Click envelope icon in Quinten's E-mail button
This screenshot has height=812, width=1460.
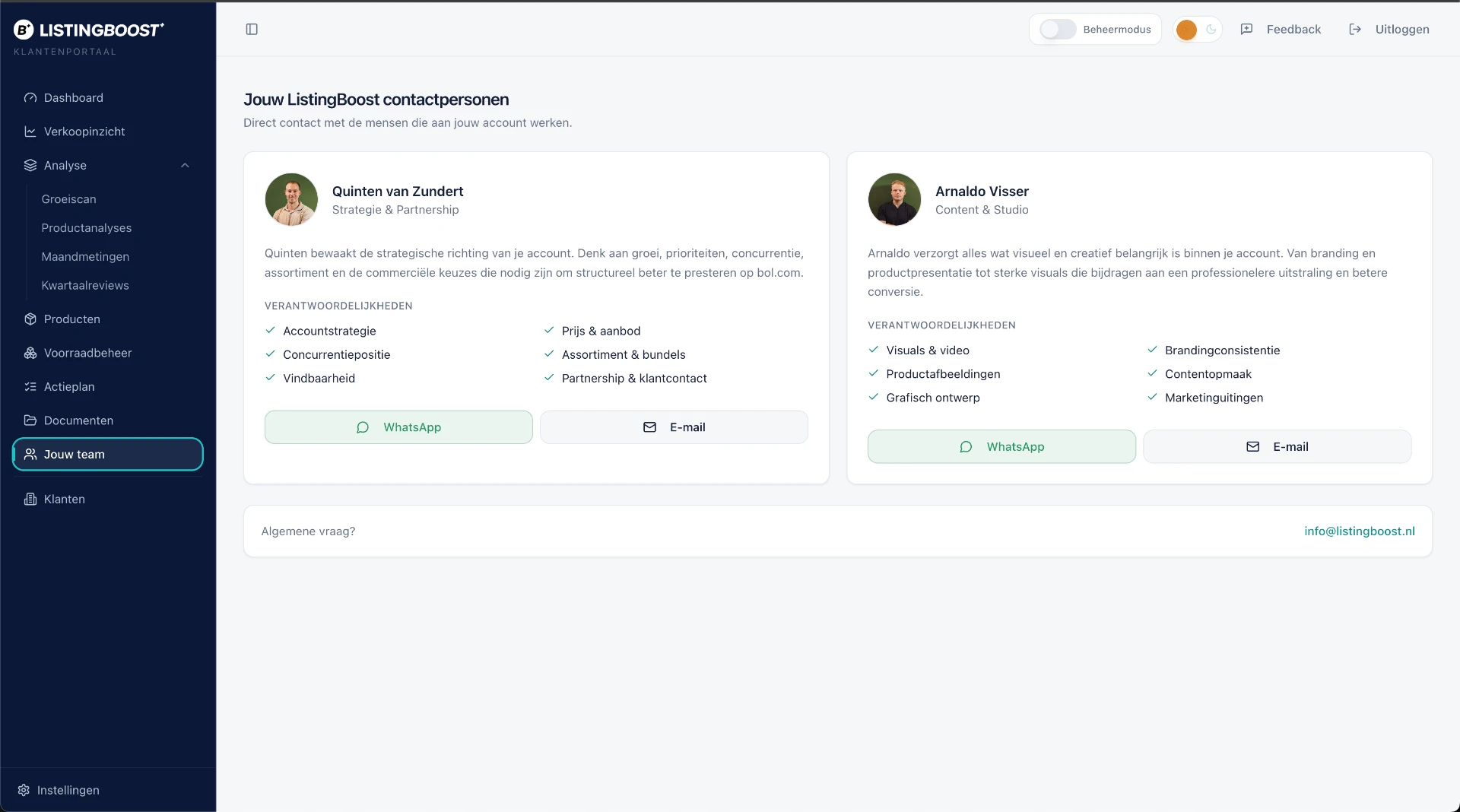649,427
